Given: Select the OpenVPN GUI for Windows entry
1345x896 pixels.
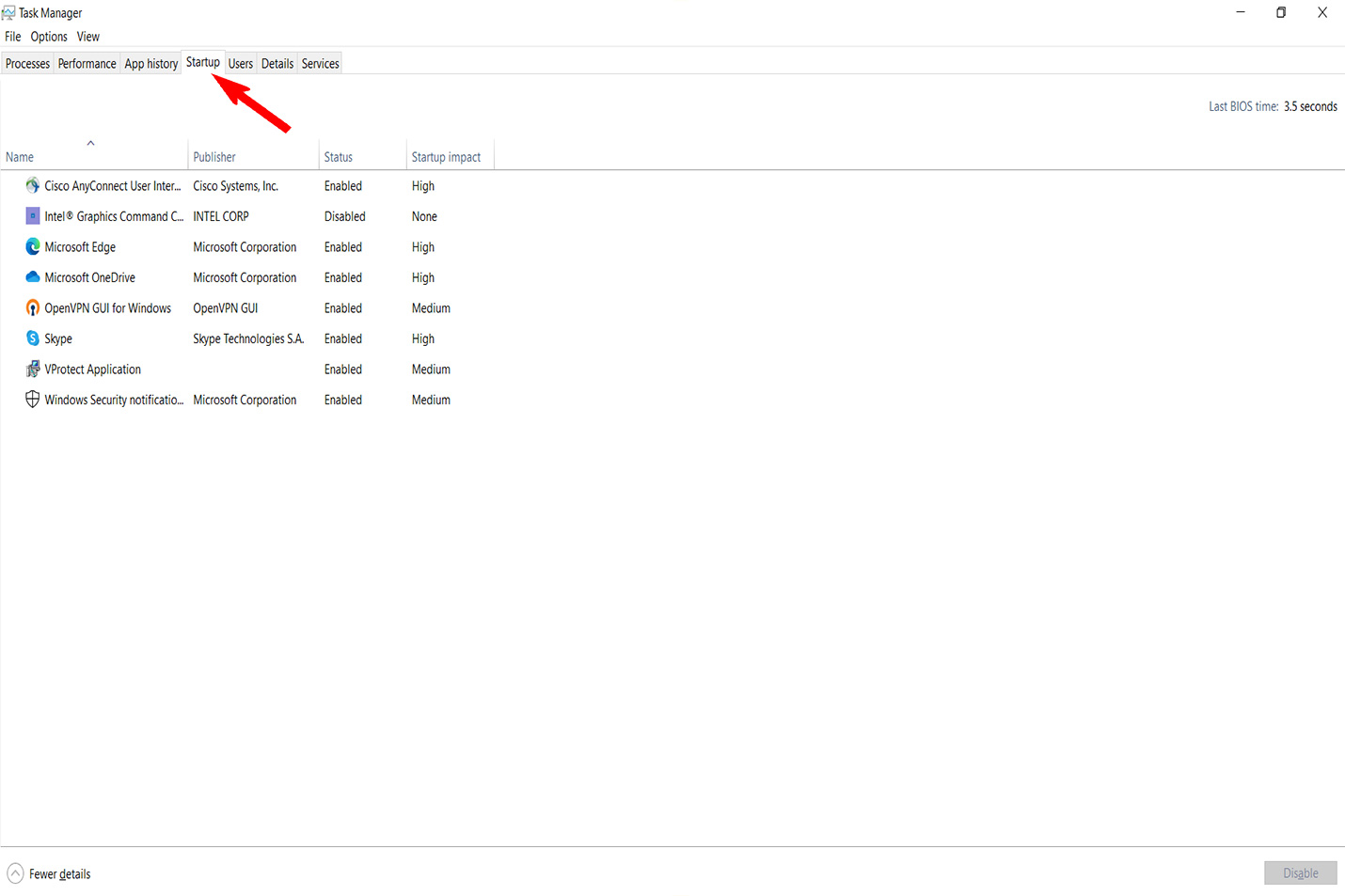Looking at the screenshot, I should 247,308.
